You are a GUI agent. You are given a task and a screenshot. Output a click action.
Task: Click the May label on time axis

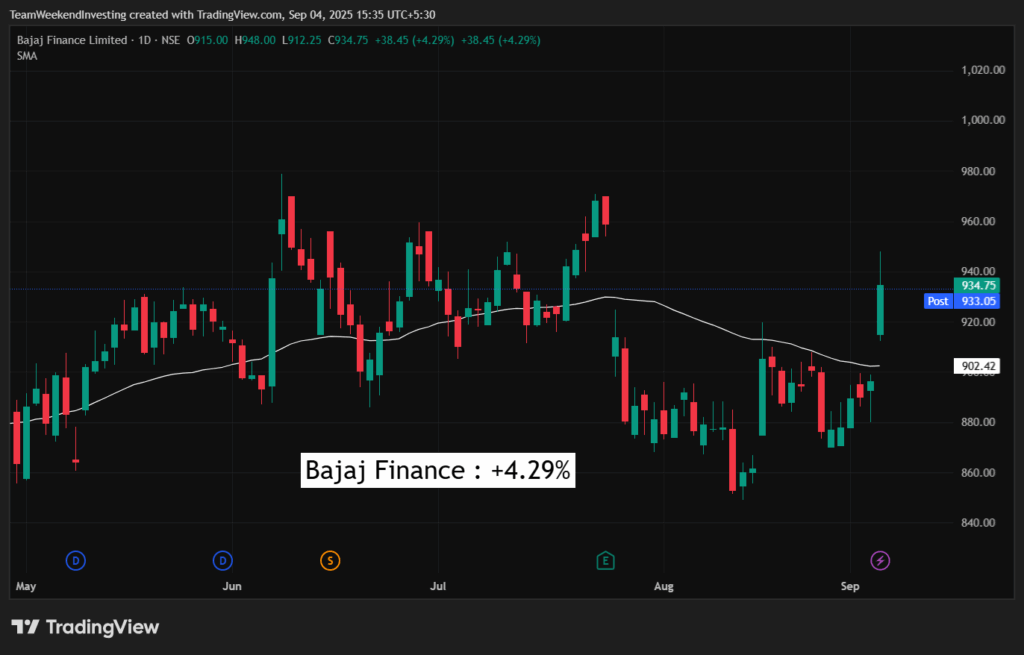tap(26, 586)
